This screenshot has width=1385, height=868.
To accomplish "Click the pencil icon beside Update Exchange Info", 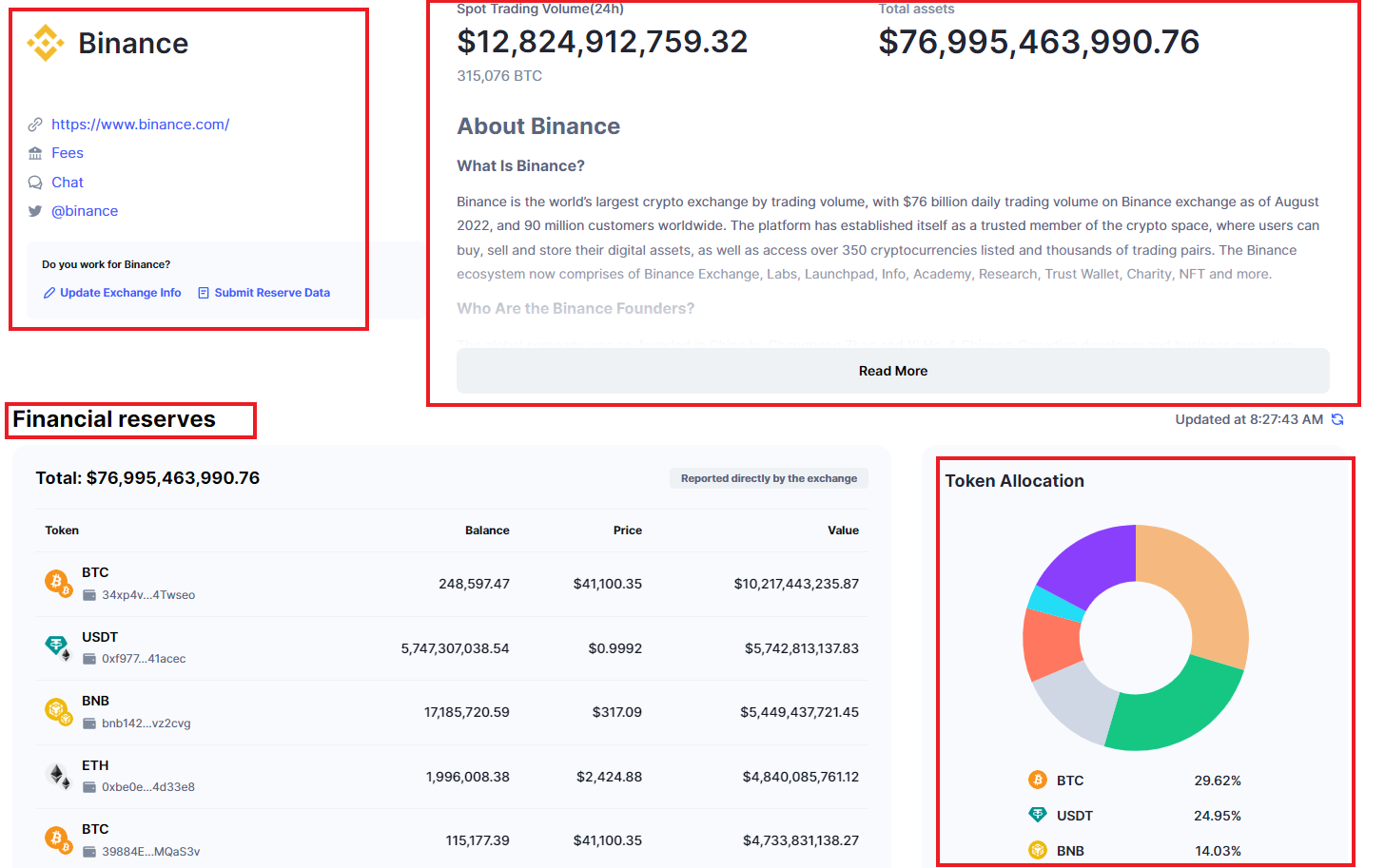I will tap(49, 293).
